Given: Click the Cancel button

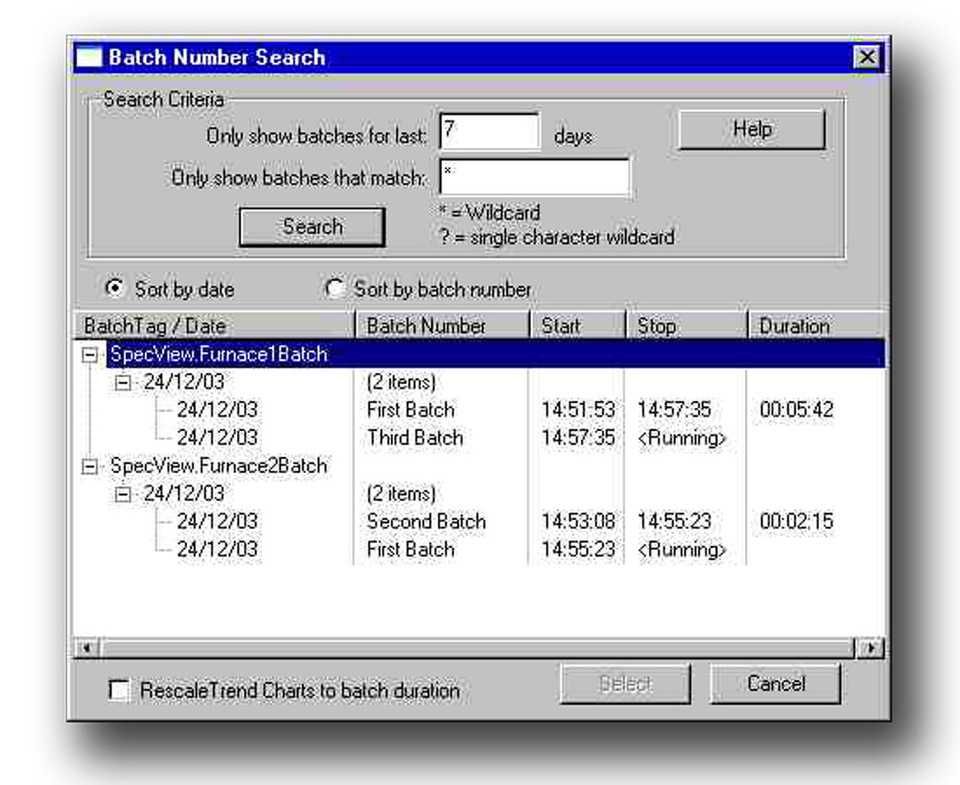Looking at the screenshot, I should pos(775,684).
